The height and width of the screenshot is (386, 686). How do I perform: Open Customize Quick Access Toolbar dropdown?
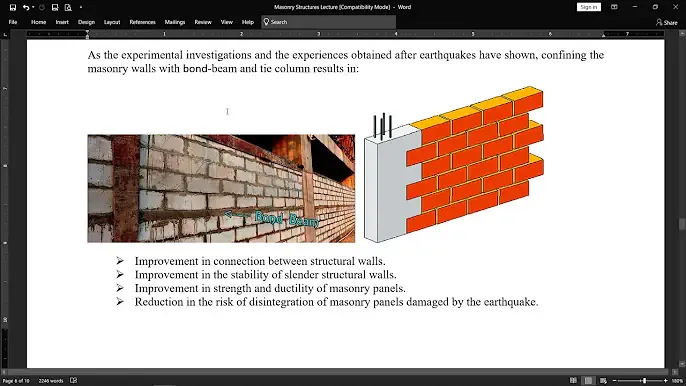click(81, 7)
